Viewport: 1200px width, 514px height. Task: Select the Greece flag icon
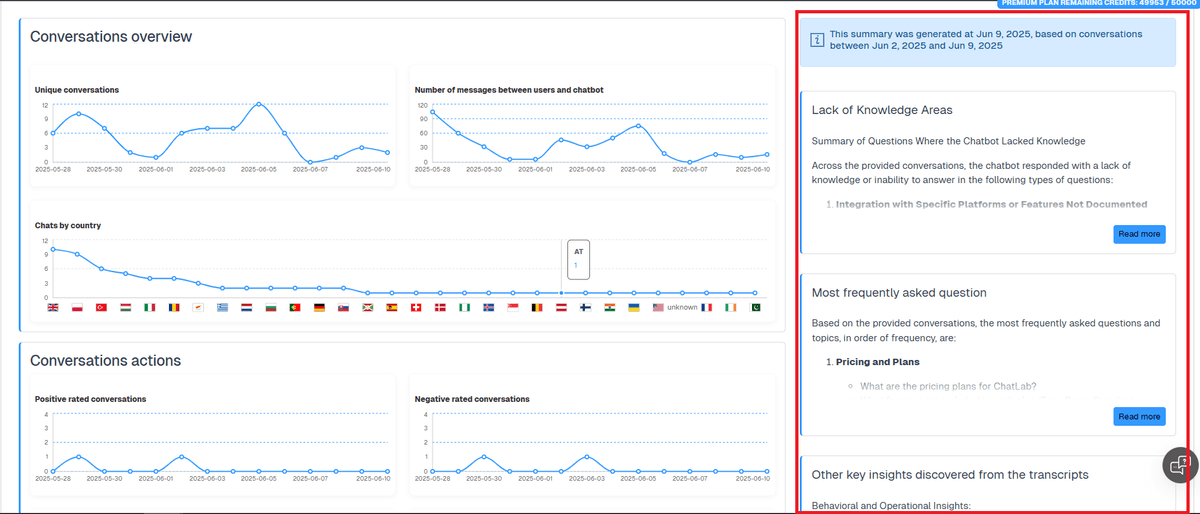tap(222, 308)
